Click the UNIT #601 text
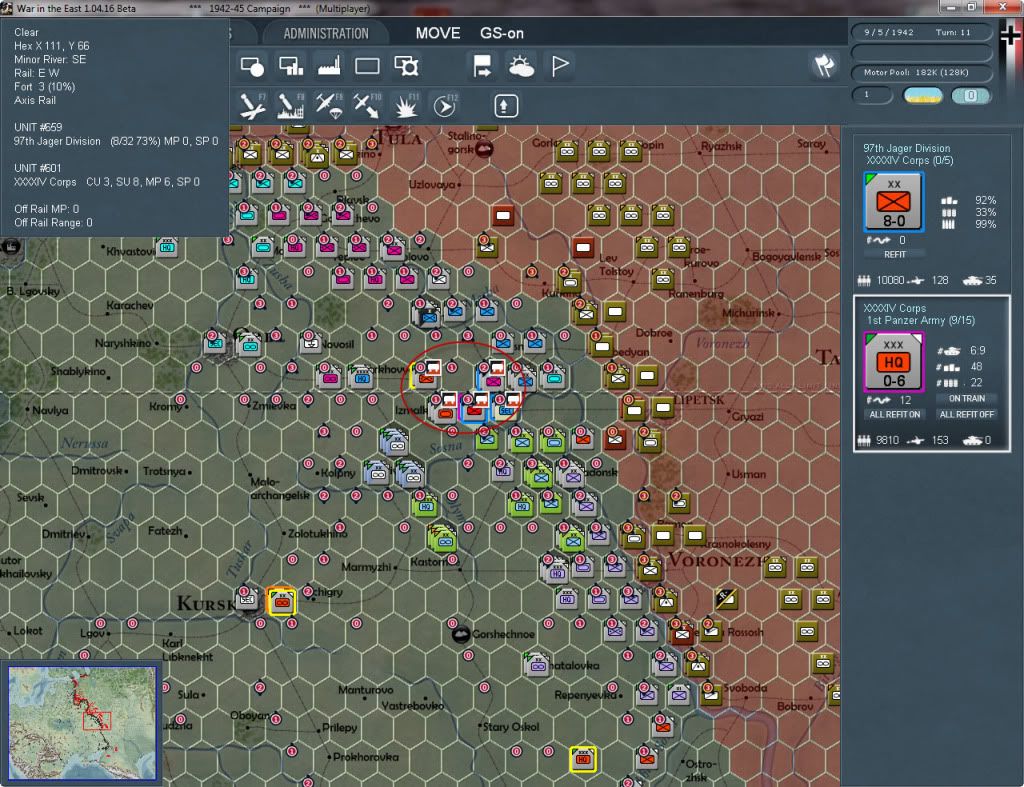Viewport: 1024px width, 787px height. point(37,168)
